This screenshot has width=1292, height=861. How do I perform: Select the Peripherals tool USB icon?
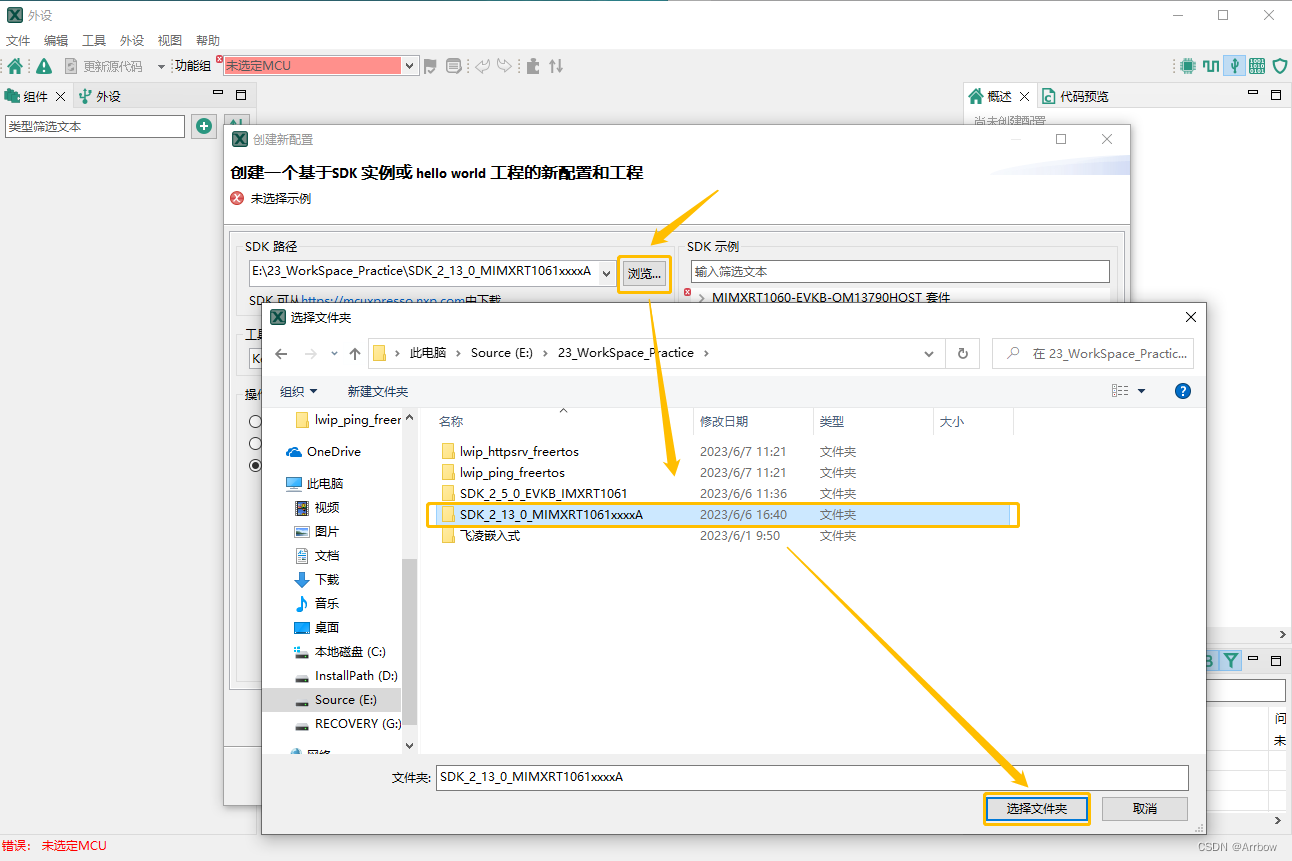coord(1235,66)
